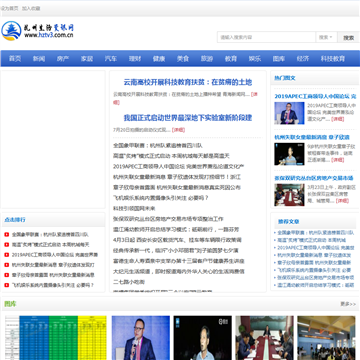
Task: Open the 新闻 navigation item
Action: click(x=39, y=59)
